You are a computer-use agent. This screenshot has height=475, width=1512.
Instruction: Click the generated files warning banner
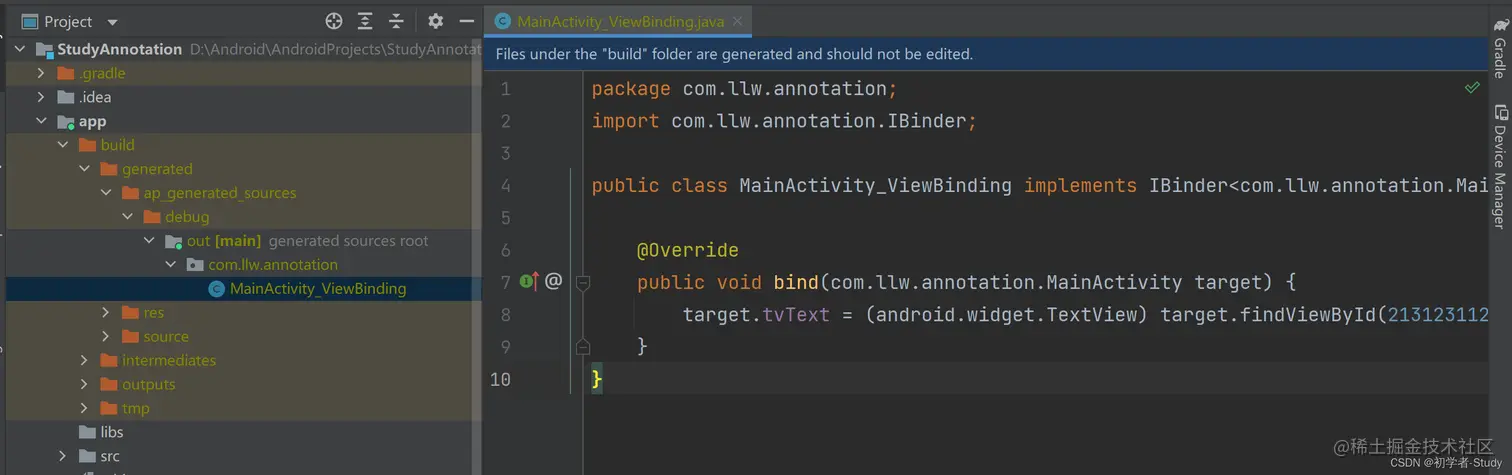pyautogui.click(x=985, y=54)
